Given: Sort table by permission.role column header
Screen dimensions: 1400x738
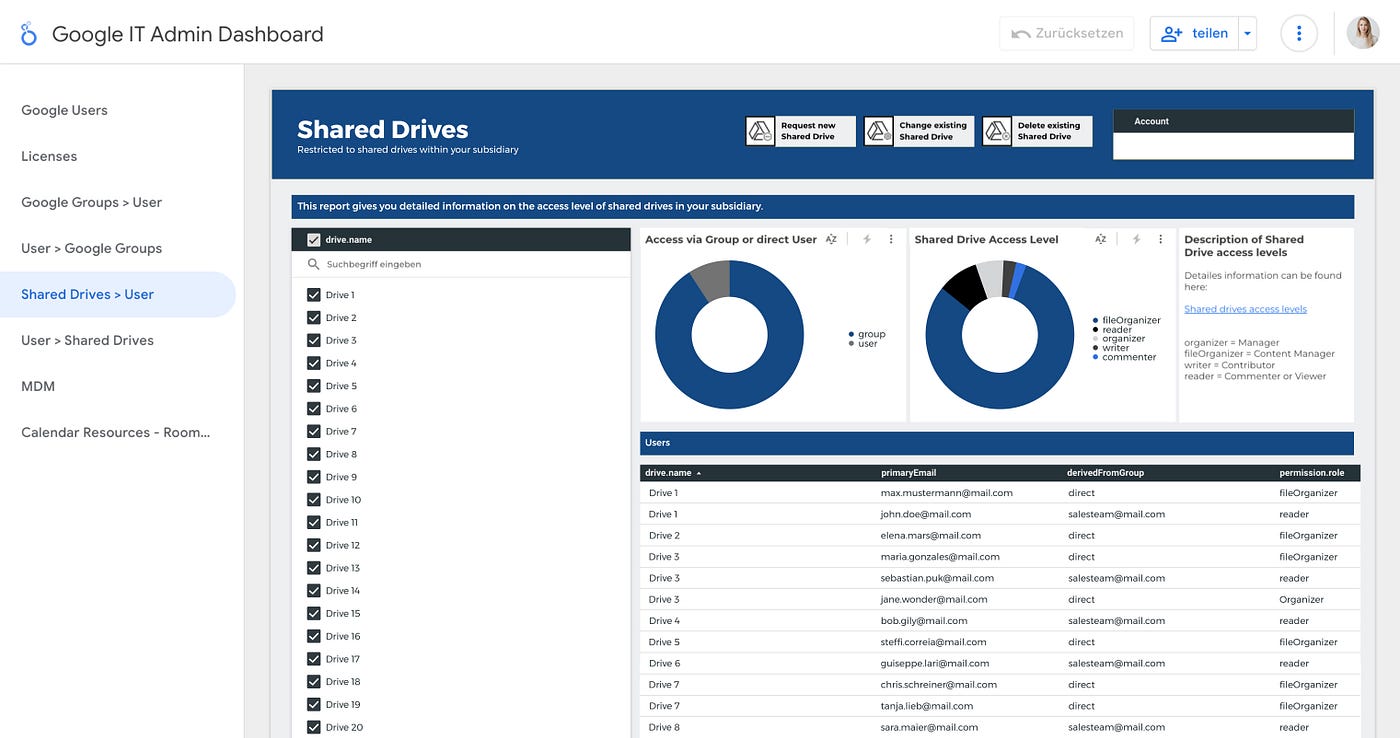Looking at the screenshot, I should click(x=1312, y=473).
